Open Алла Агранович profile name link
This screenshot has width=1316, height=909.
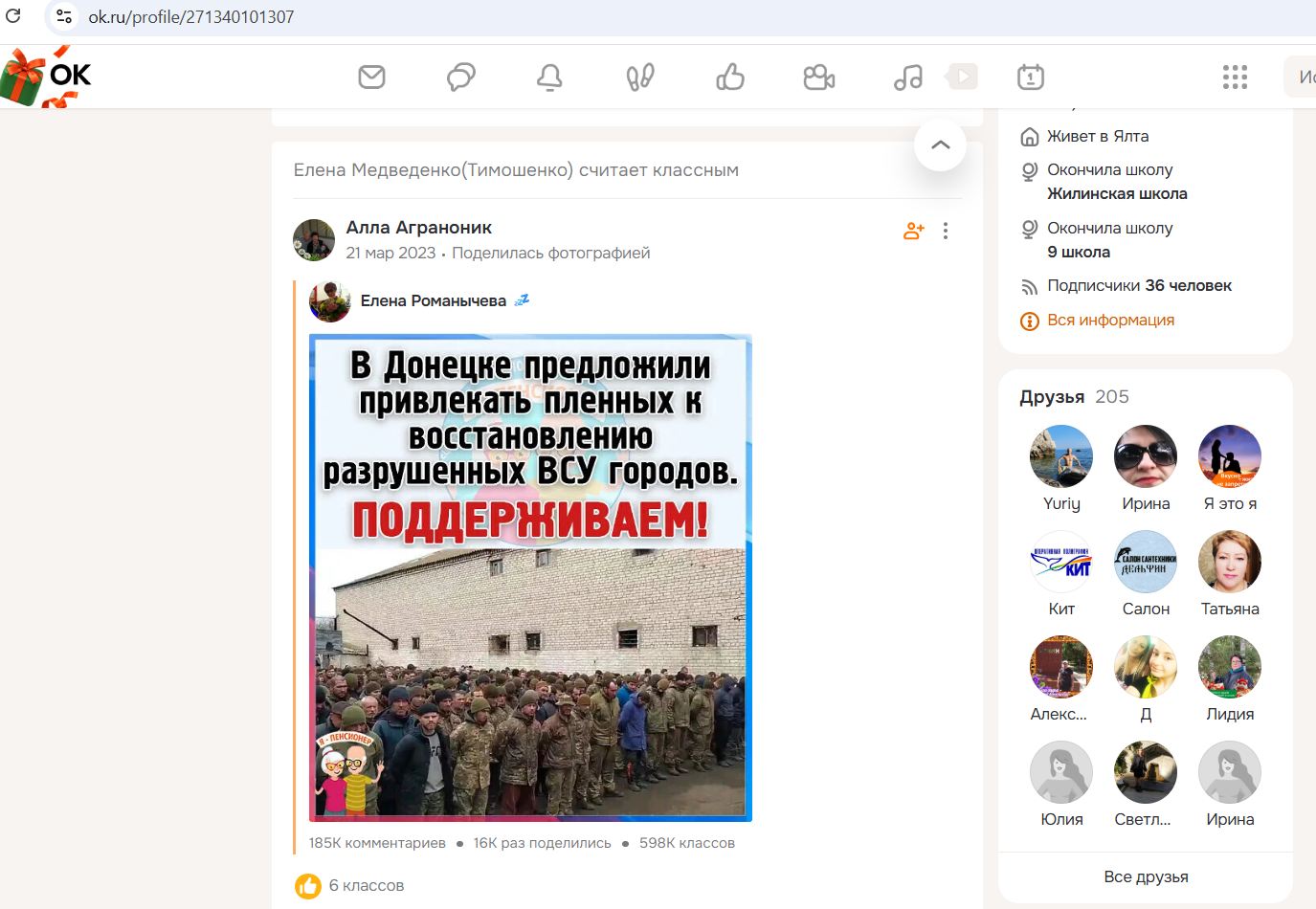[x=418, y=228]
